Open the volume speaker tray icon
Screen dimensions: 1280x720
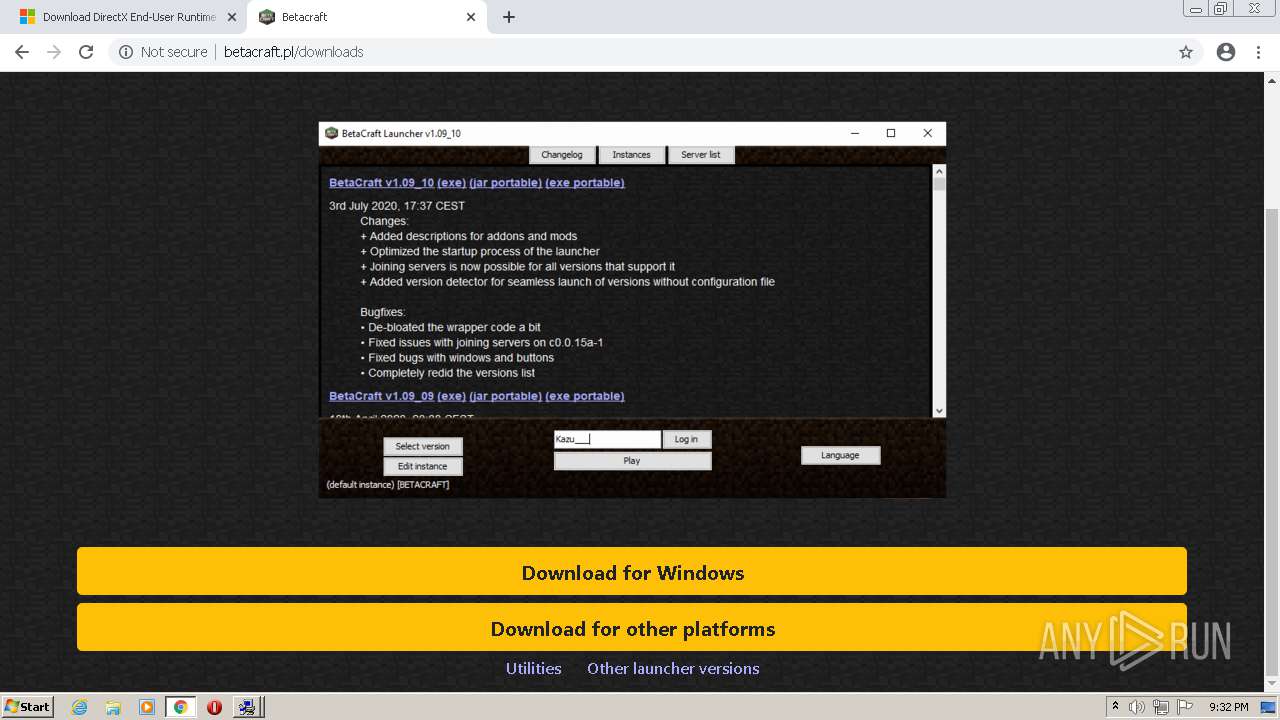1137,707
